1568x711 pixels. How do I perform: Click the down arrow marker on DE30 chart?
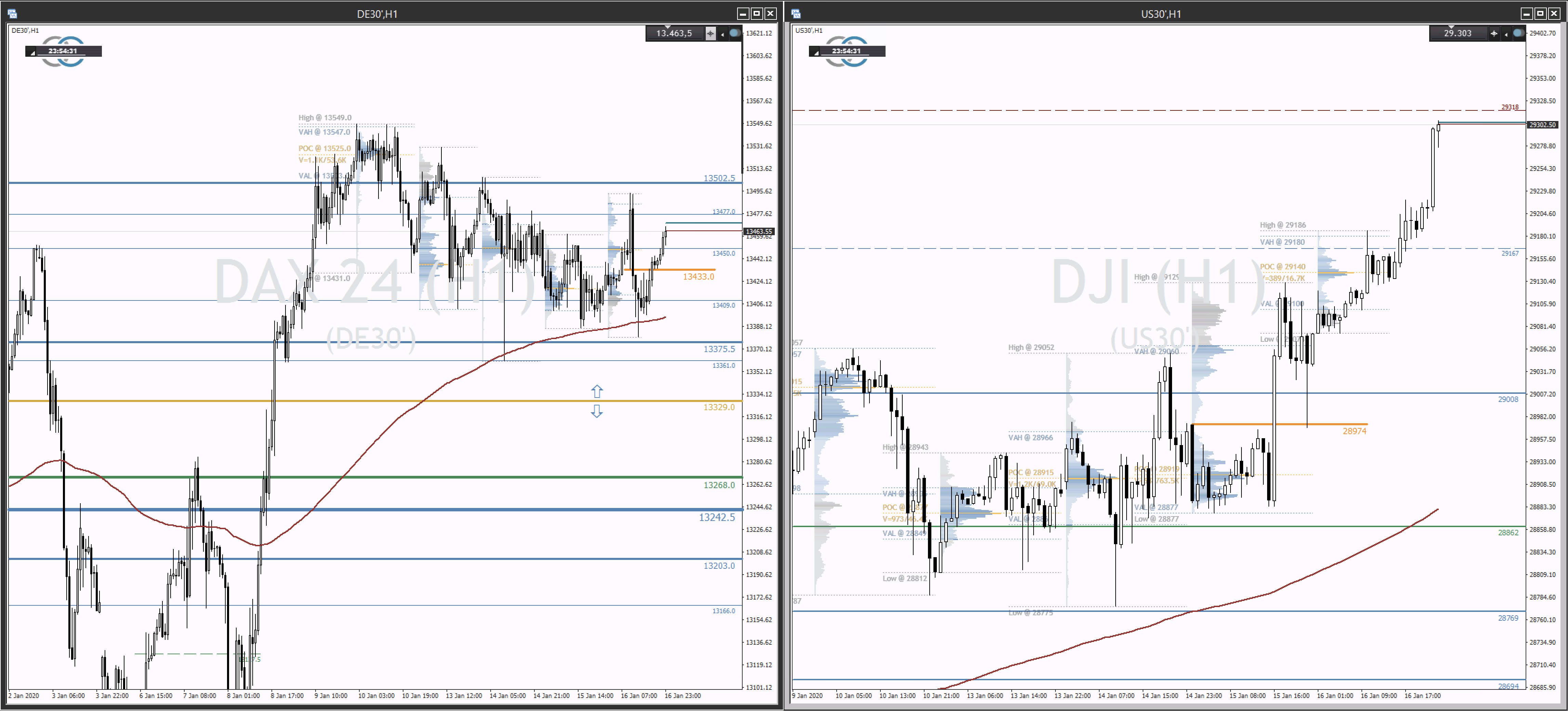tap(597, 411)
